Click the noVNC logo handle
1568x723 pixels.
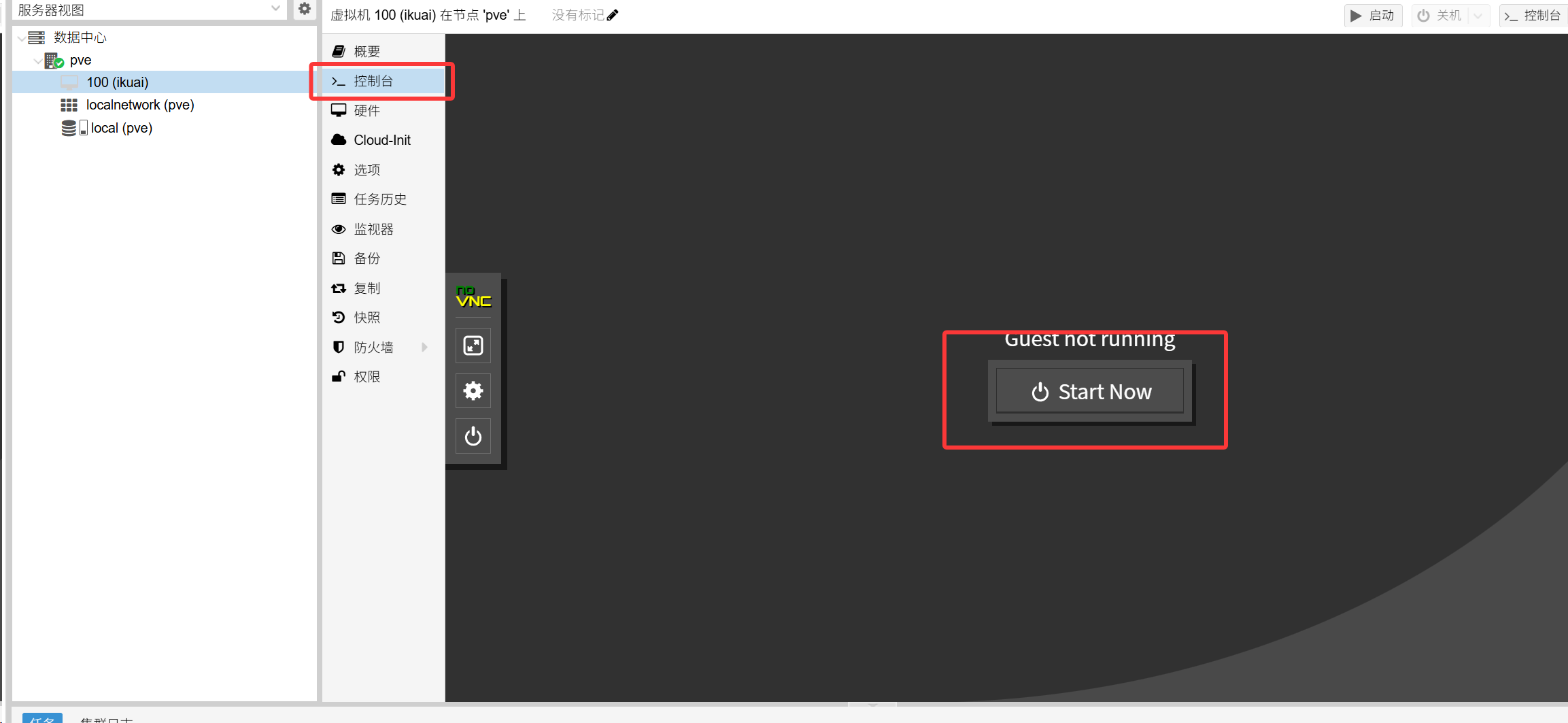pyautogui.click(x=473, y=297)
